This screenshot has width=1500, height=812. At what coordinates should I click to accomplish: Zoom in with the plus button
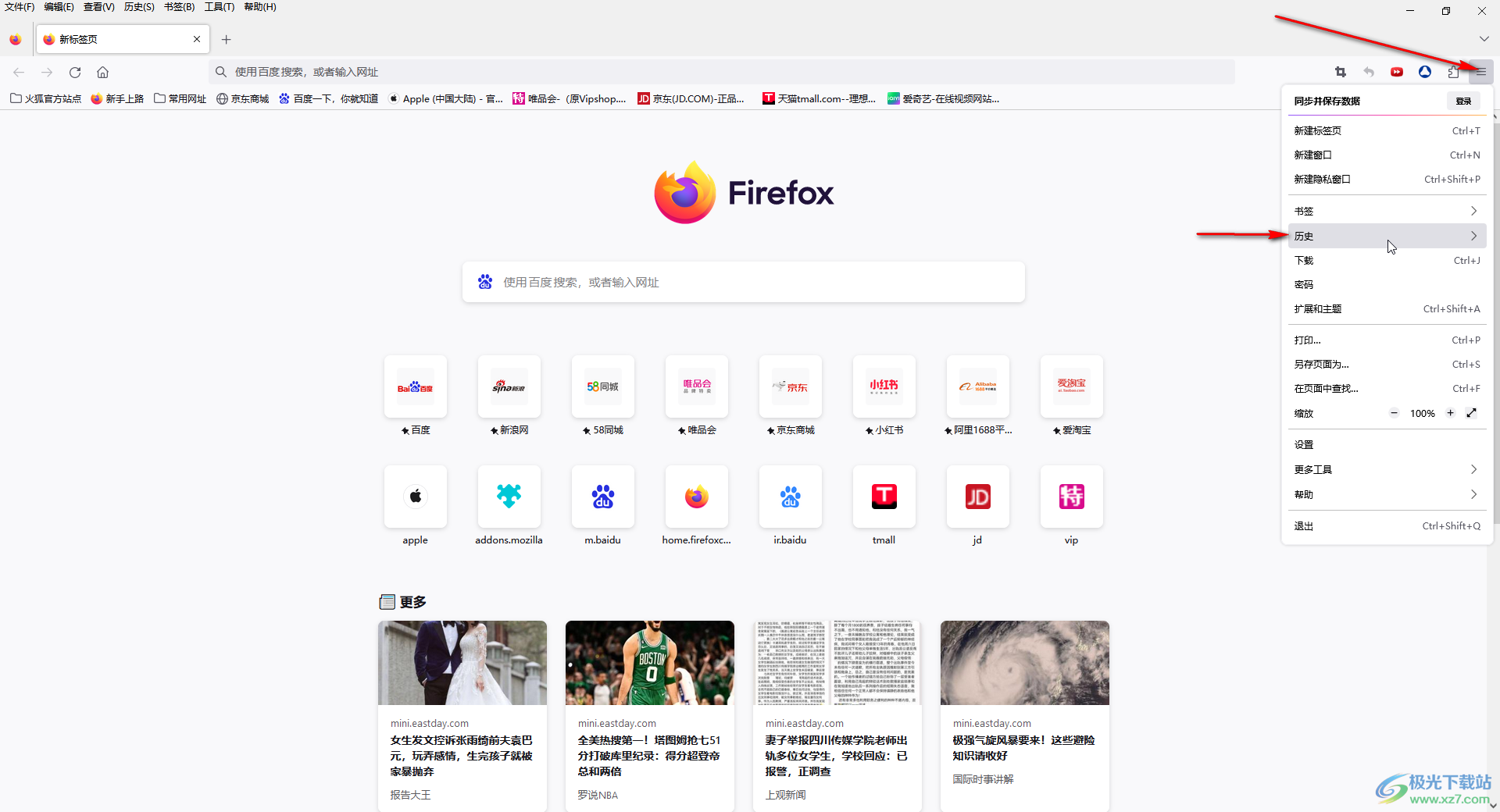tap(1450, 413)
